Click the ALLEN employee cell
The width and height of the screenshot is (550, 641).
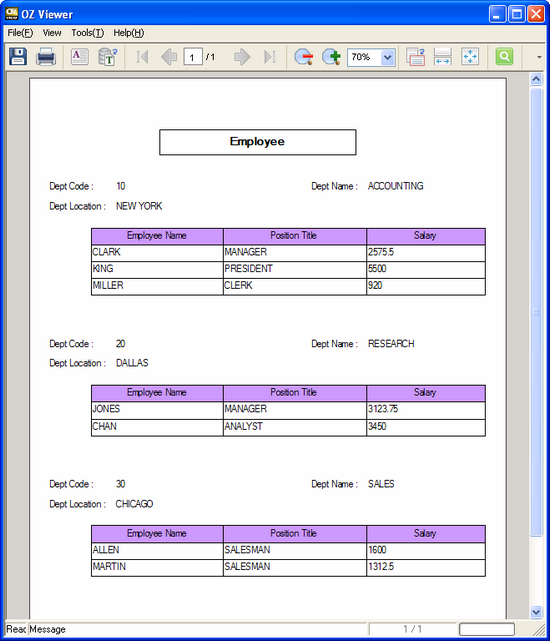click(x=157, y=550)
